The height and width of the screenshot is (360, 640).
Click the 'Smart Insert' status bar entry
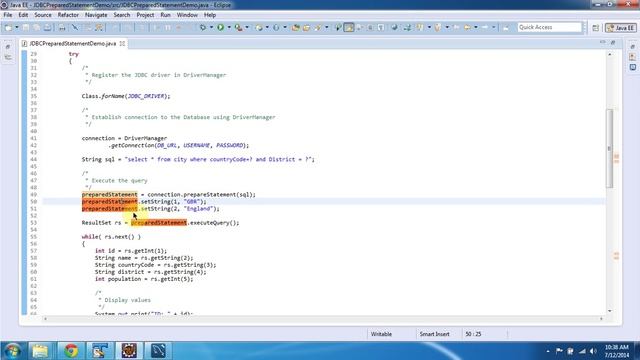click(434, 334)
